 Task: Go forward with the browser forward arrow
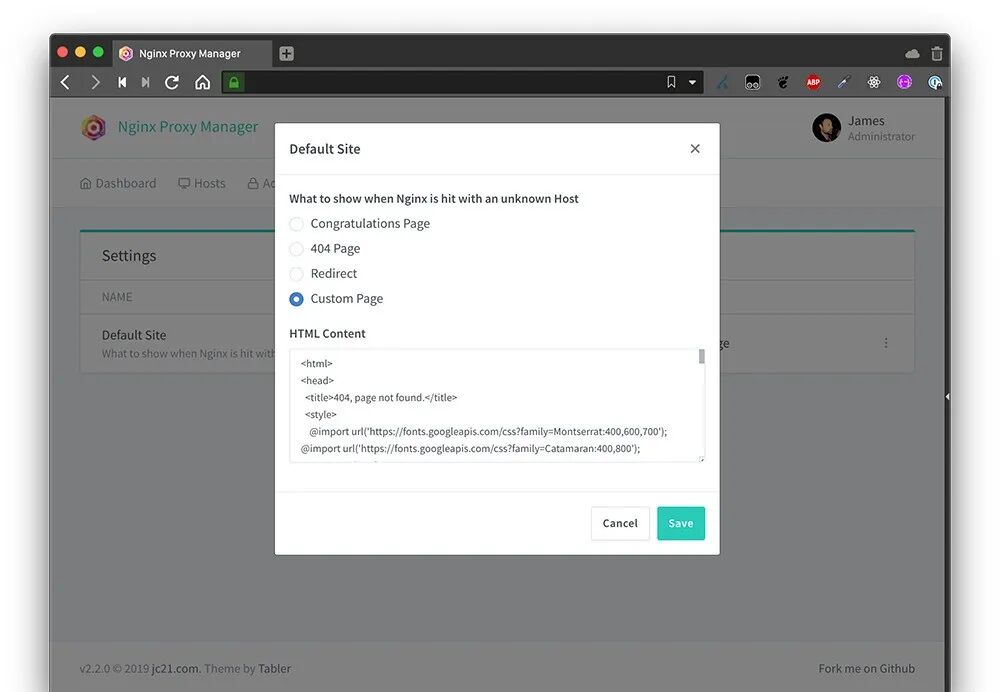coord(95,82)
